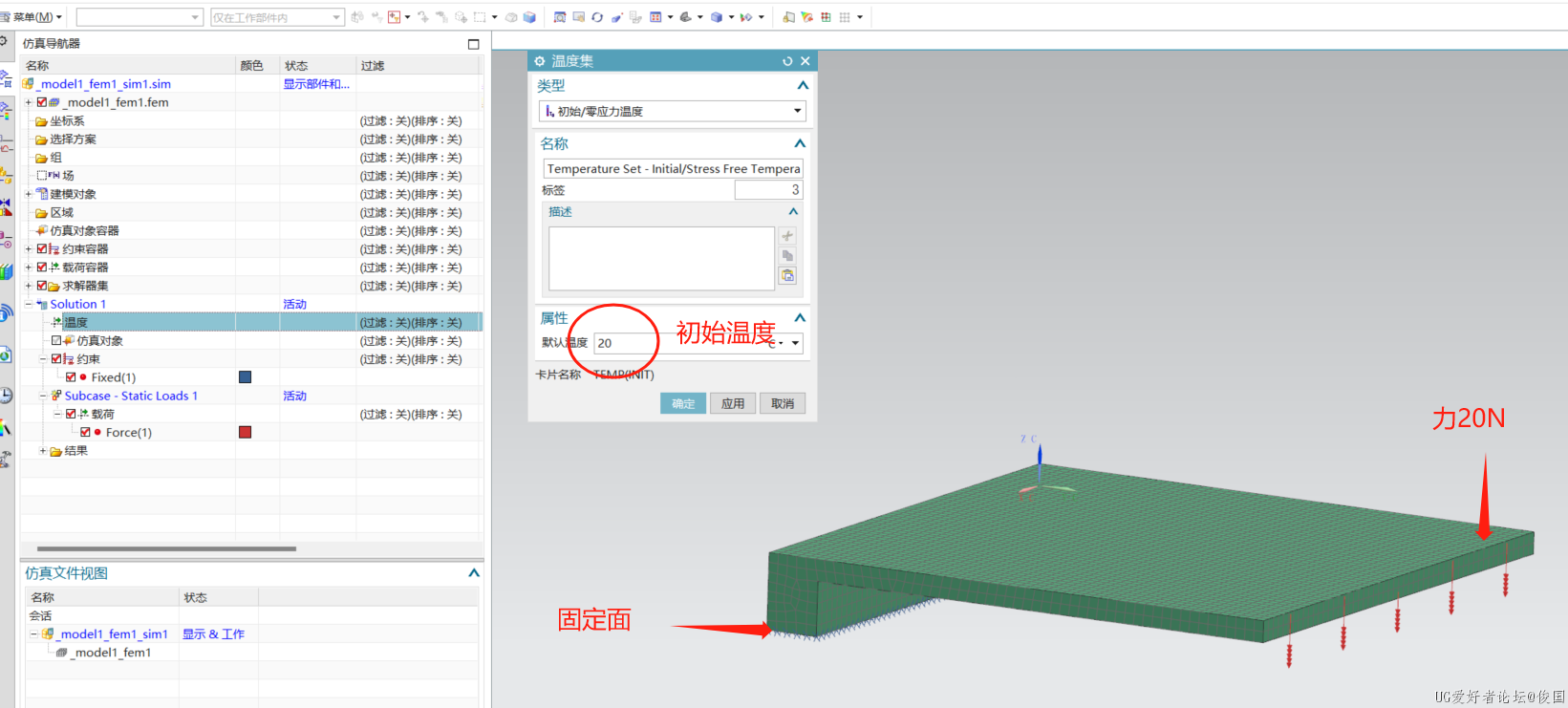This screenshot has height=708, width=1568.
Task: Click the selection filter icon with red frame
Action: 394,17
